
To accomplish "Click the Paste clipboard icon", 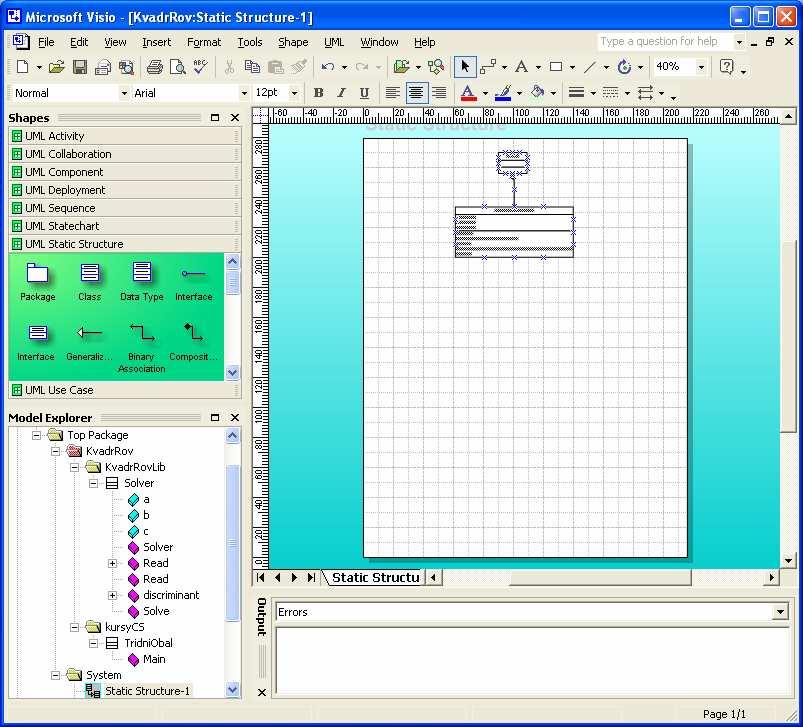I will click(276, 67).
